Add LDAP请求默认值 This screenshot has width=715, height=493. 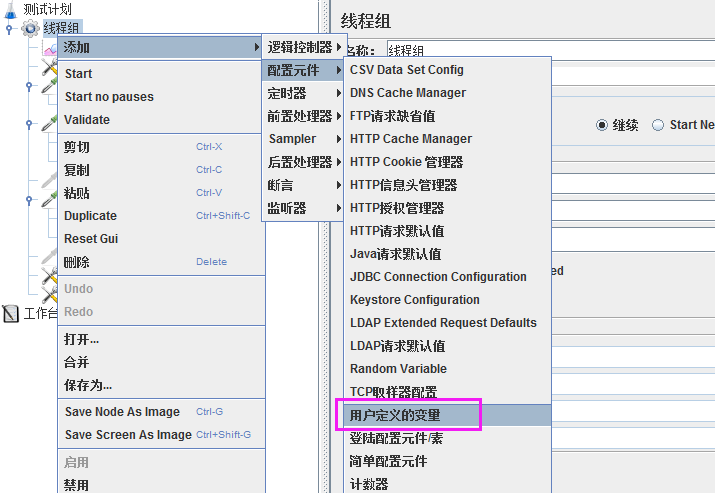[447, 346]
